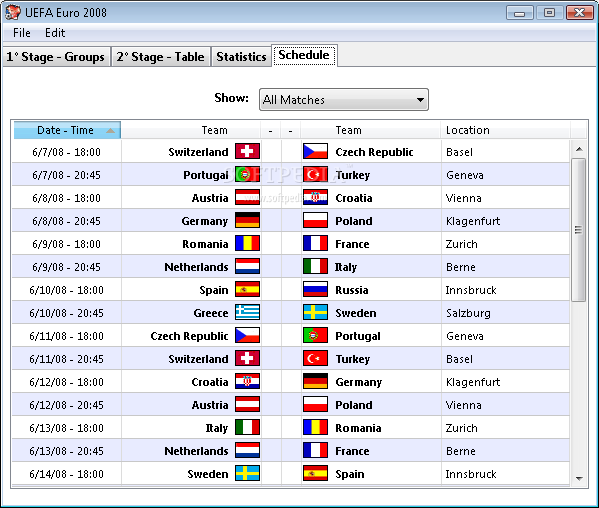Click Turkey flag in 6/11/08 20:45 row
The width and height of the screenshot is (599, 508).
[x=315, y=359]
